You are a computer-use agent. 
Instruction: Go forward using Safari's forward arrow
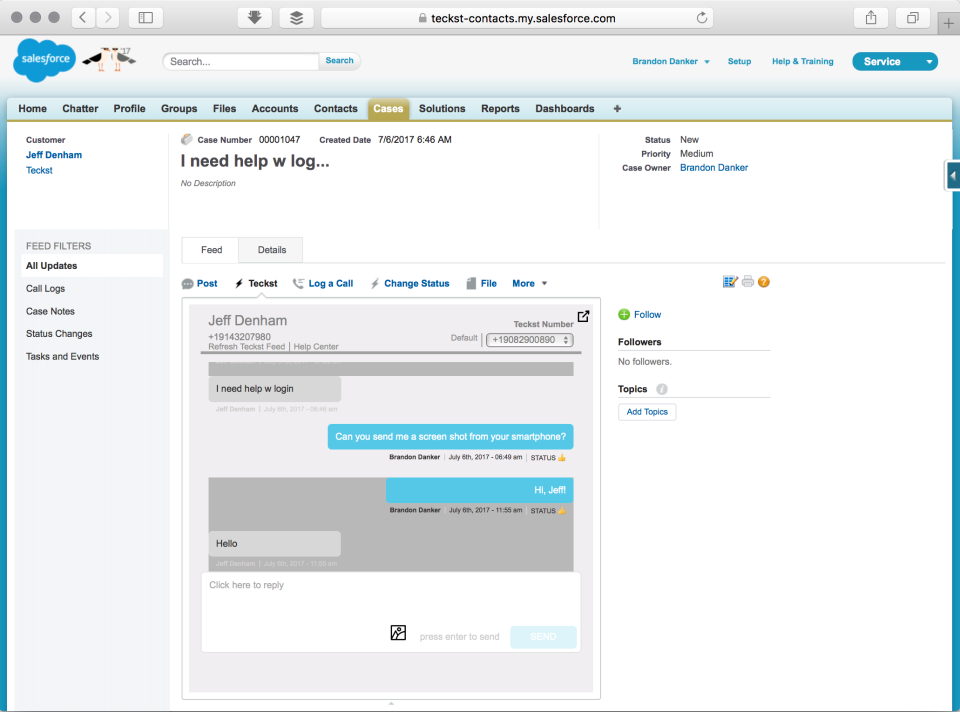pyautogui.click(x=108, y=18)
